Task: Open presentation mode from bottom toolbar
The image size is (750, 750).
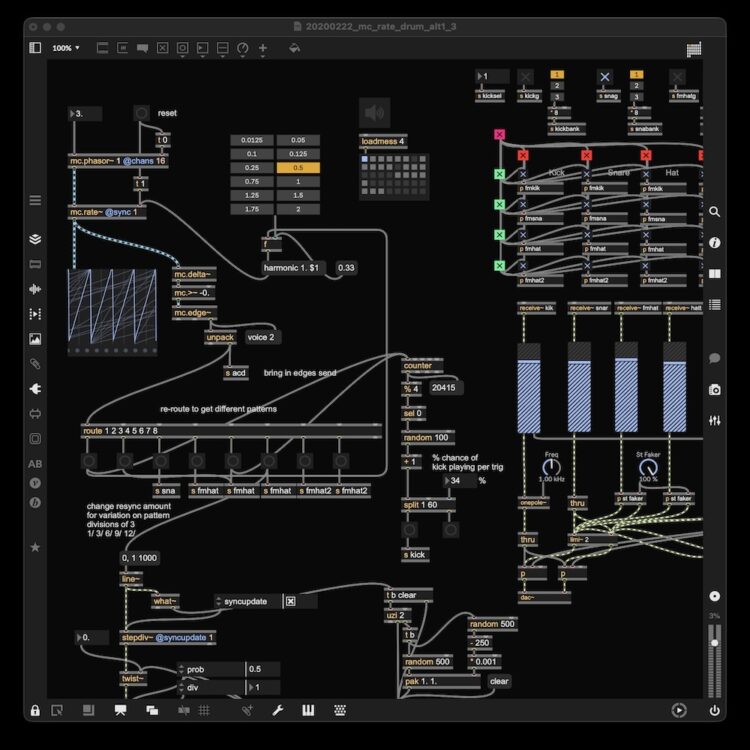Action: tap(120, 710)
